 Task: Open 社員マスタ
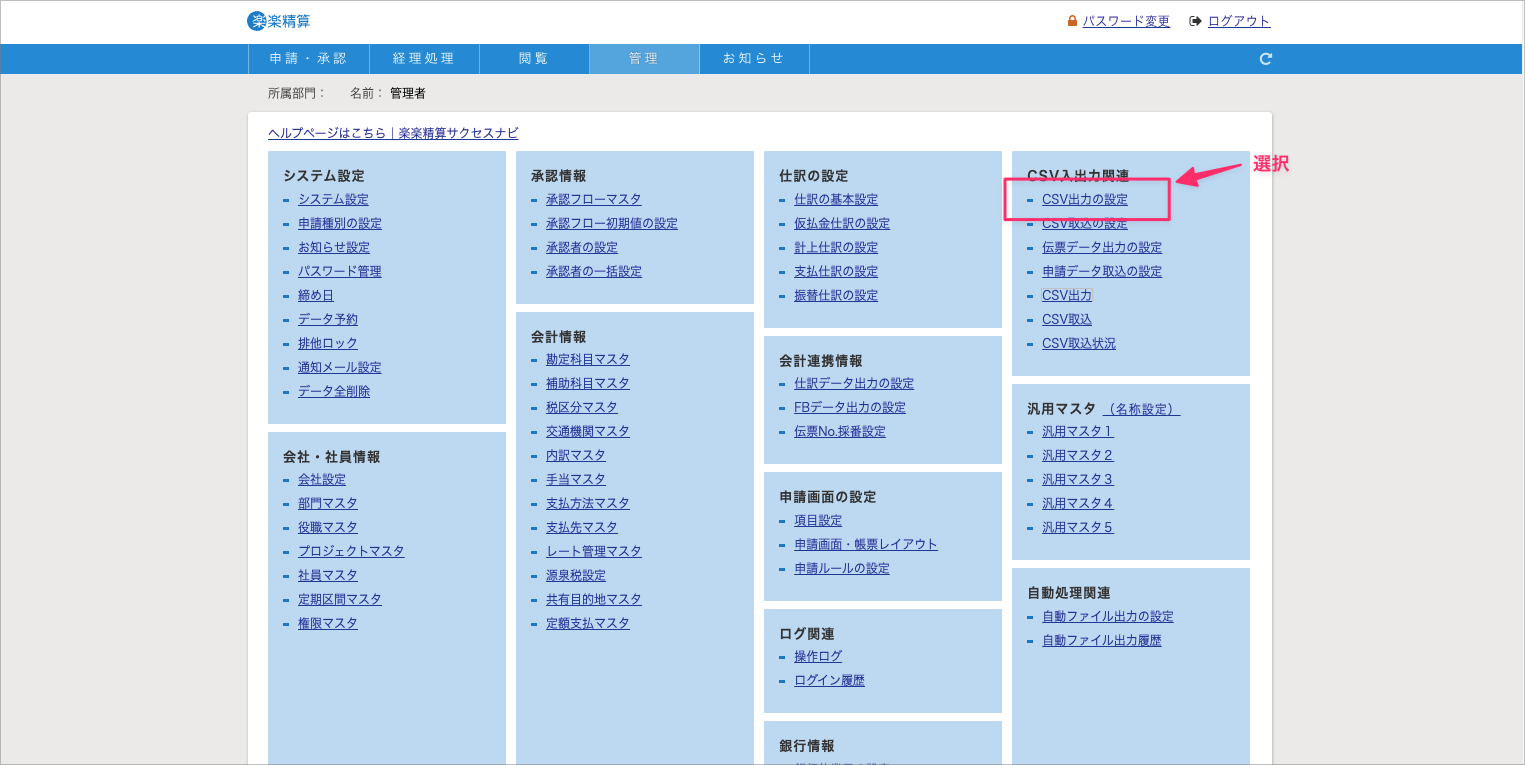(x=328, y=576)
